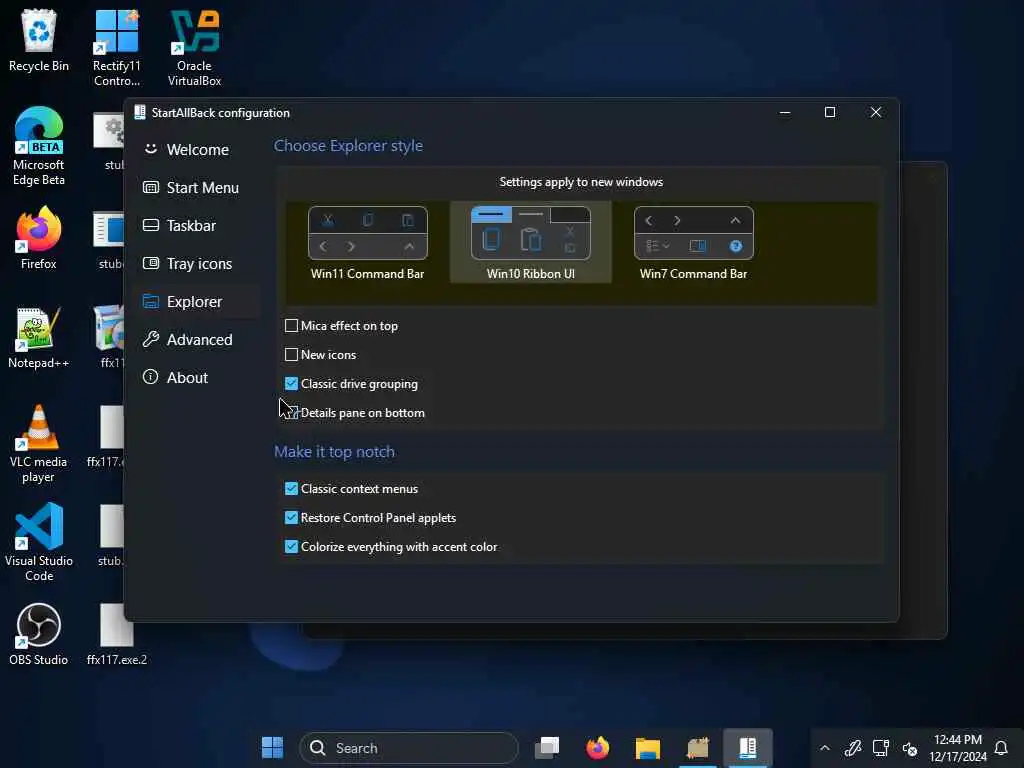Select the Explorer sidebar item
Screen dimensions: 1024x768
[x=196, y=302]
